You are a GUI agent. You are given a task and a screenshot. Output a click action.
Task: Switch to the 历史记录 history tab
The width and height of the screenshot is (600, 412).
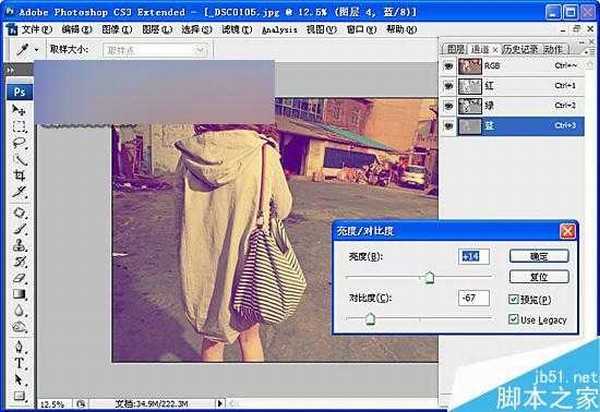click(520, 49)
